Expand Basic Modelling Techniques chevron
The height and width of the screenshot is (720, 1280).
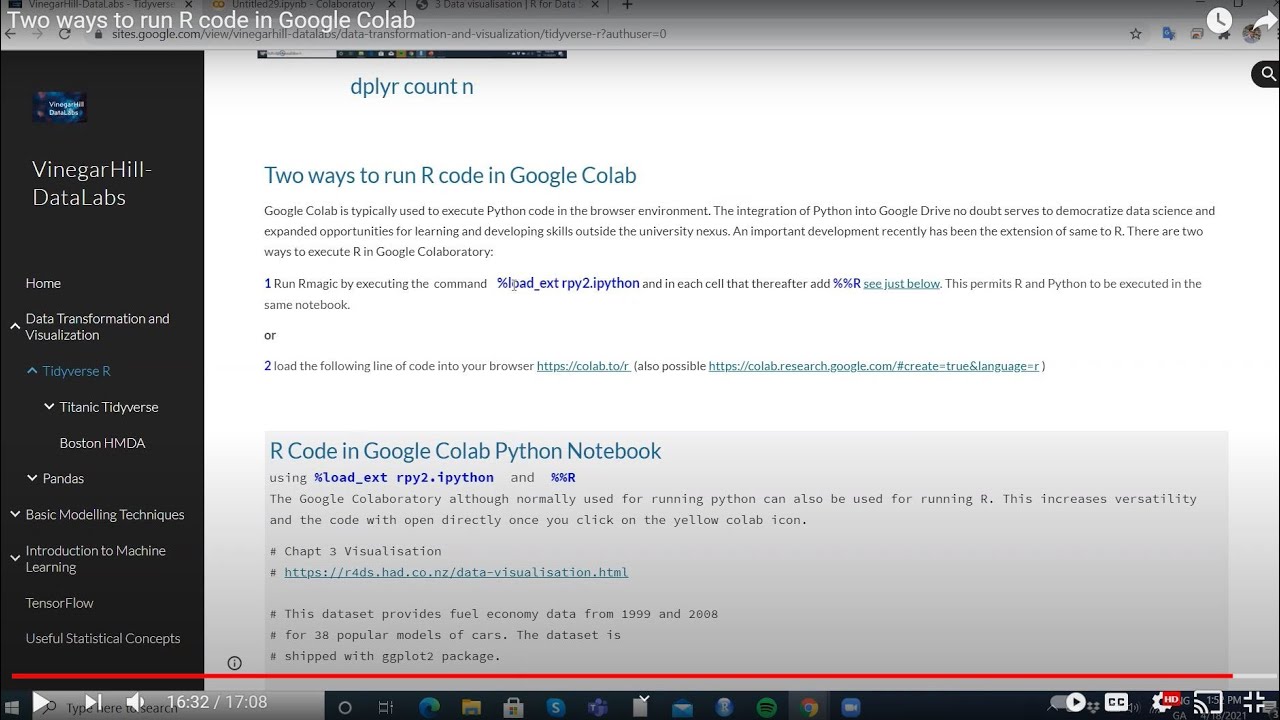[x=15, y=514]
